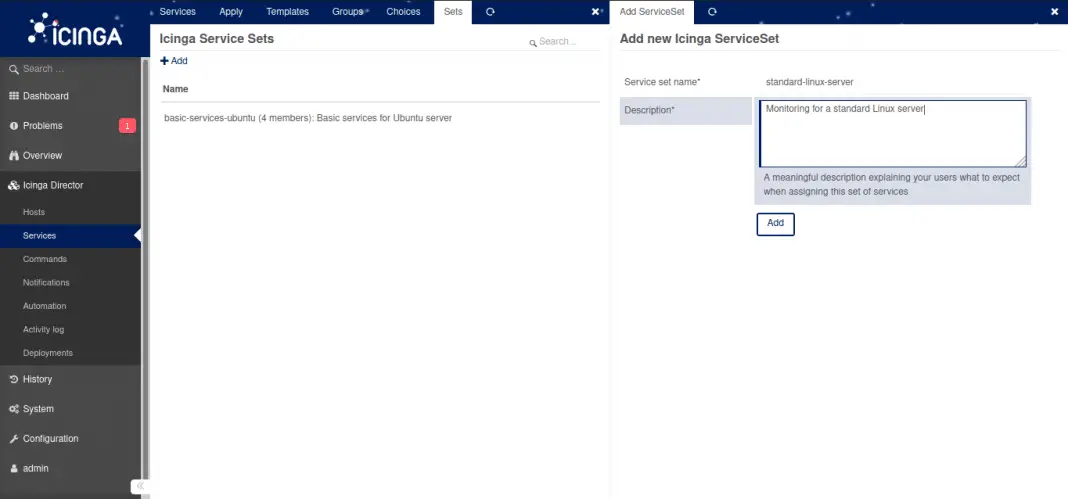
Task: Open the Configuration section
Action: pos(50,439)
